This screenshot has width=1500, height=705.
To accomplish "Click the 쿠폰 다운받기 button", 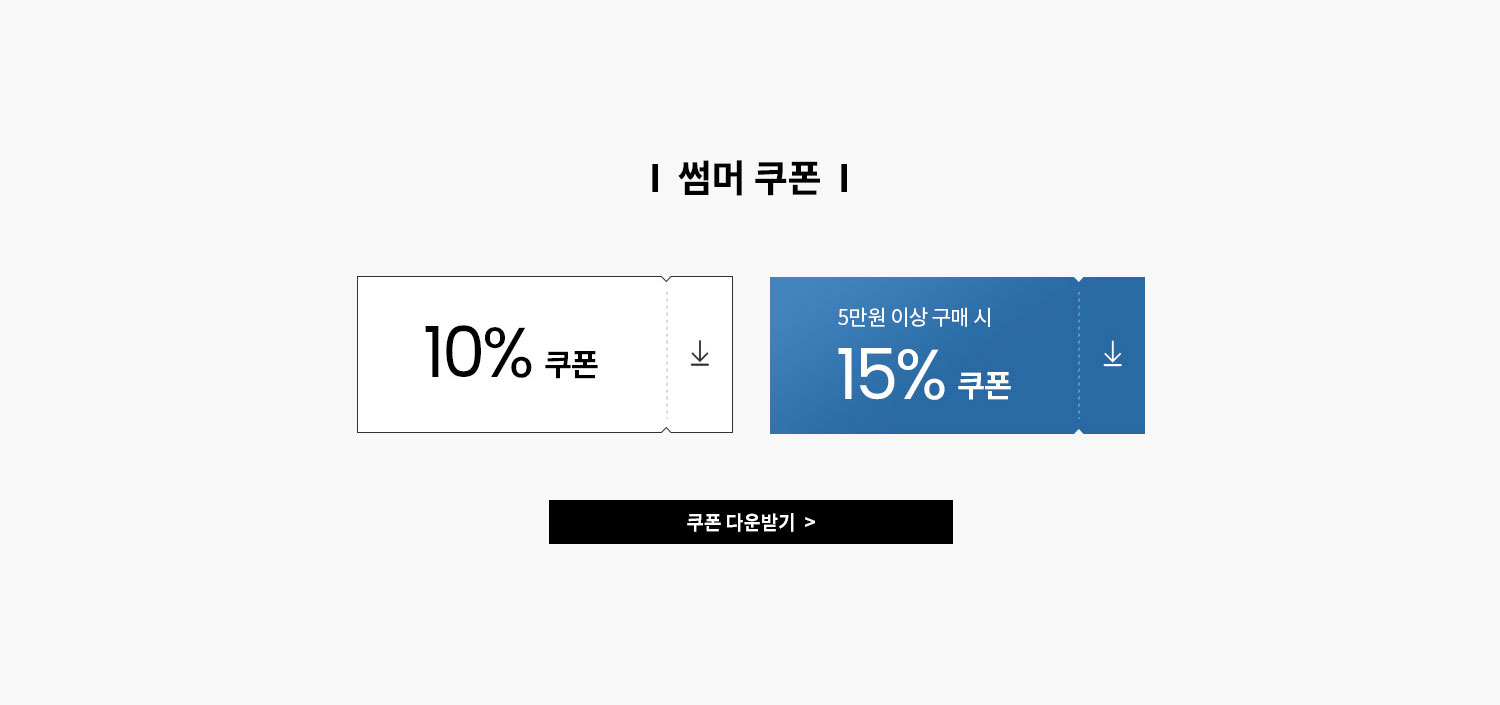I will pos(751,522).
